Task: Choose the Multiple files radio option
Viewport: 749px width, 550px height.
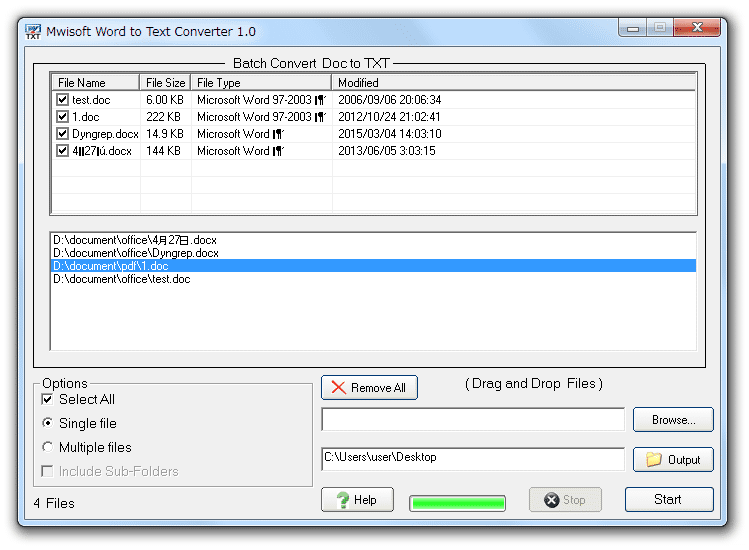Action: [47, 447]
